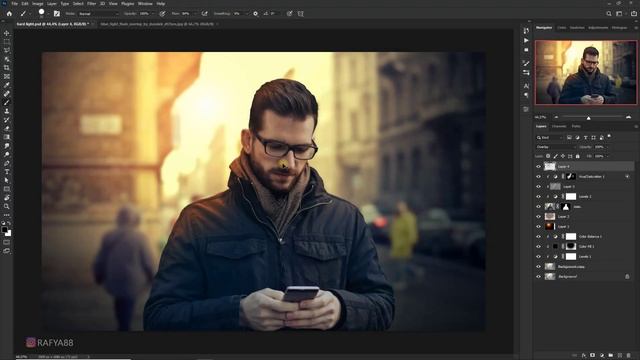This screenshot has height=360, width=640.
Task: Switch to the Channels tab
Action: 559,127
